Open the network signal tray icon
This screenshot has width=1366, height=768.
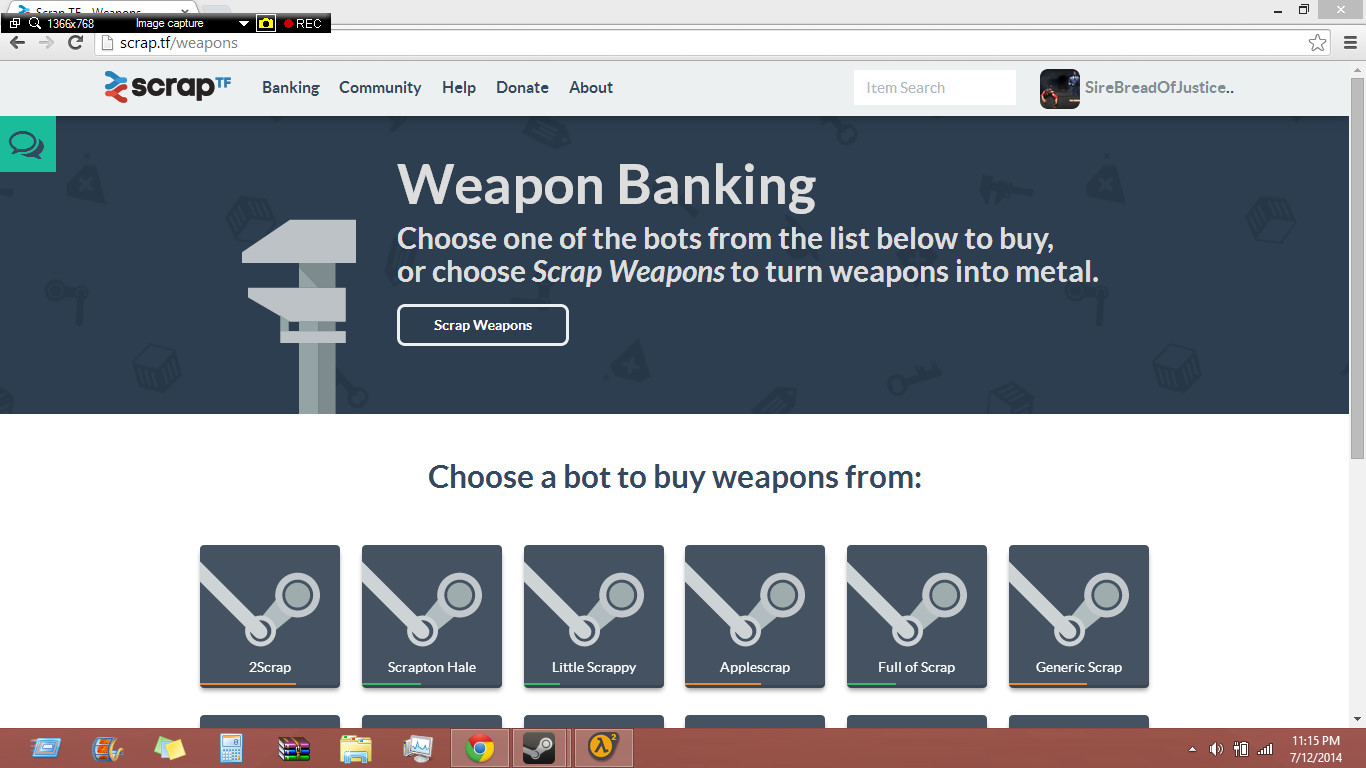(1265, 749)
